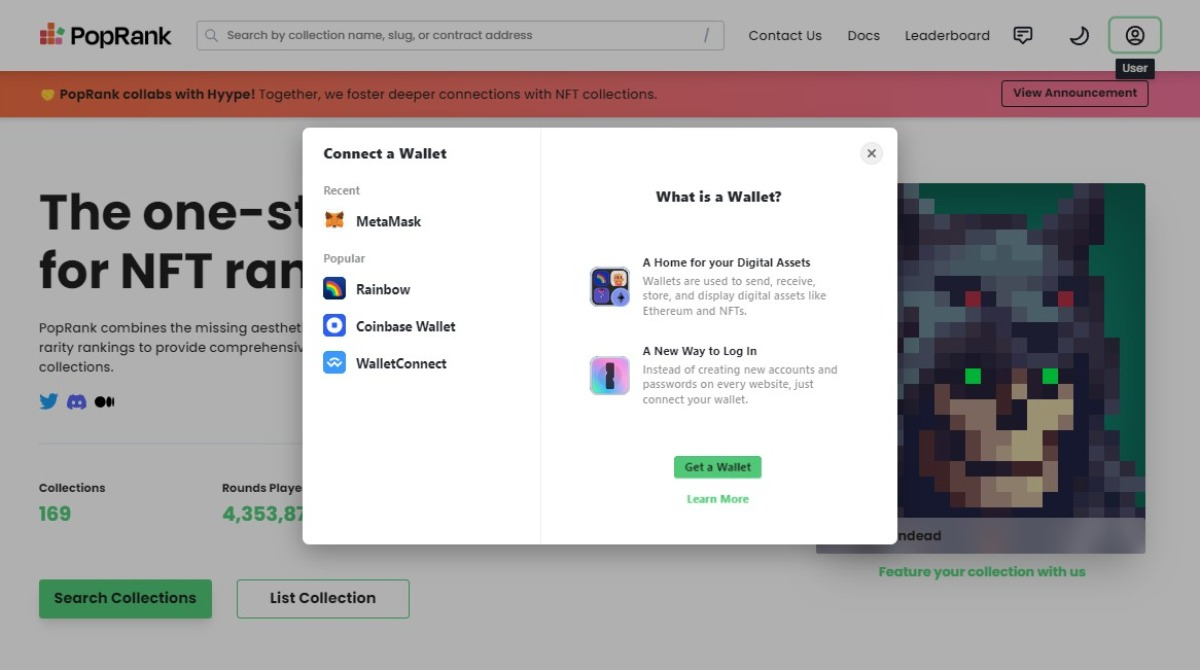This screenshot has height=670, width=1200.
Task: Open PopRank Twitter profile icon
Action: 49,401
